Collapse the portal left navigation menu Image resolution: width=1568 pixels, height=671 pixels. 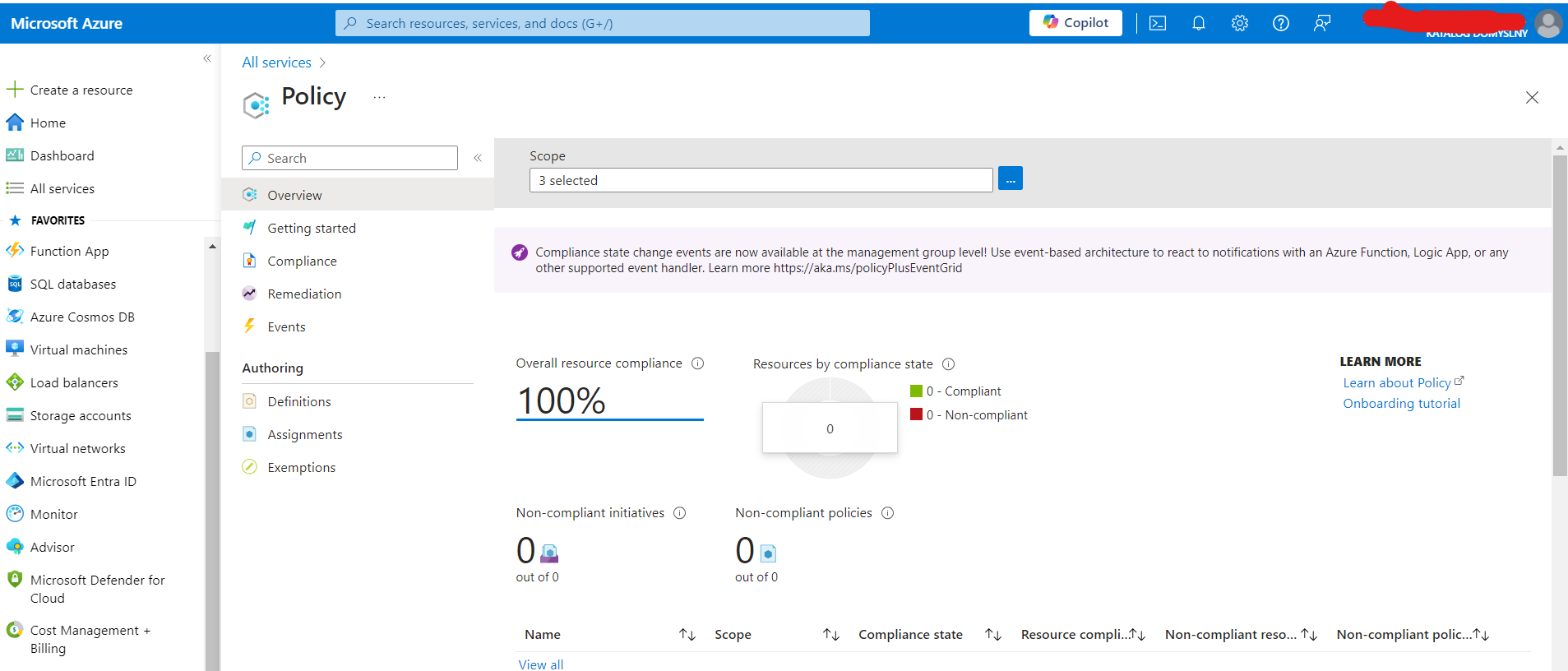coord(207,58)
